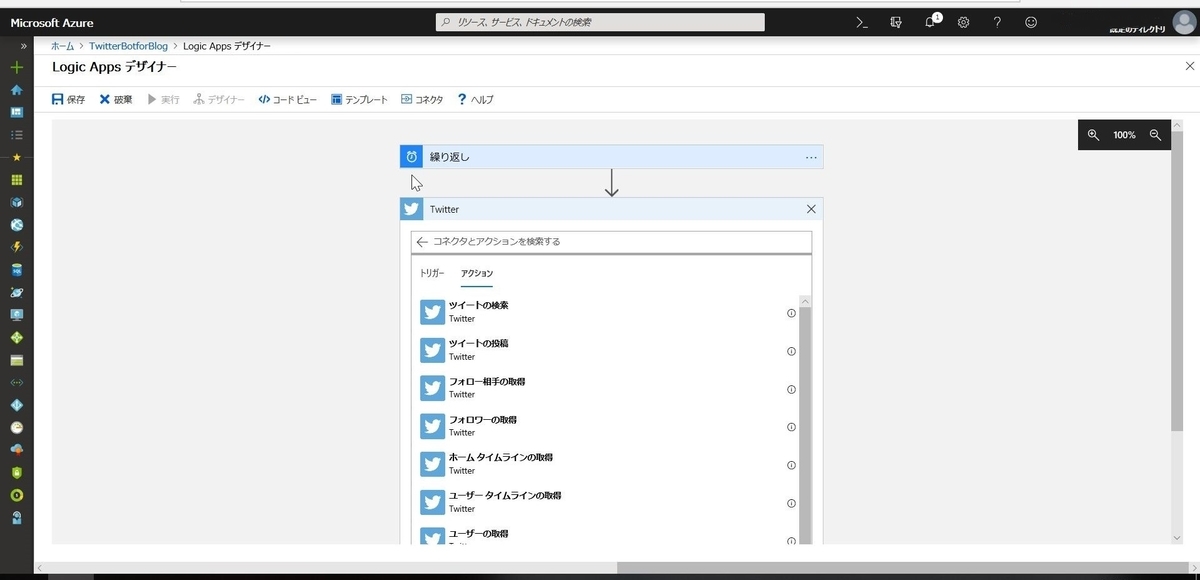Open the Dashboard icon in the sidebar
1200x580 pixels.
click(16, 112)
